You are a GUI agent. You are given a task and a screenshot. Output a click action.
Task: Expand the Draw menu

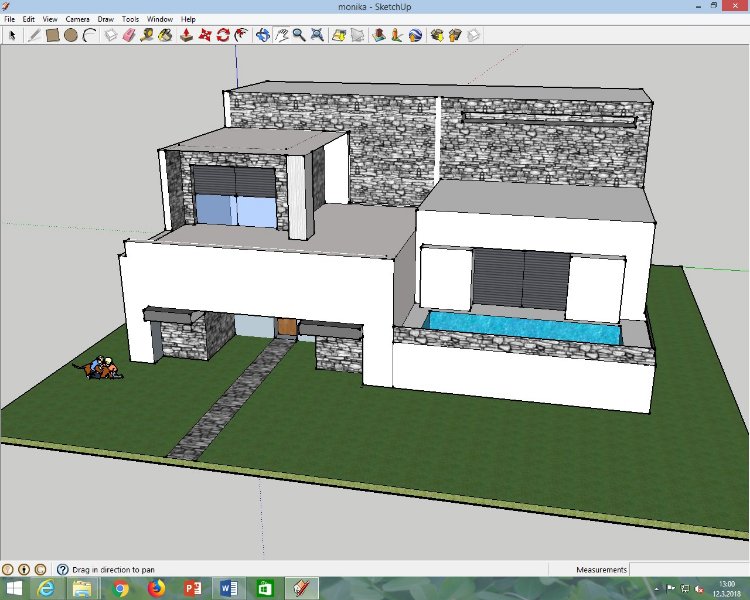[105, 19]
